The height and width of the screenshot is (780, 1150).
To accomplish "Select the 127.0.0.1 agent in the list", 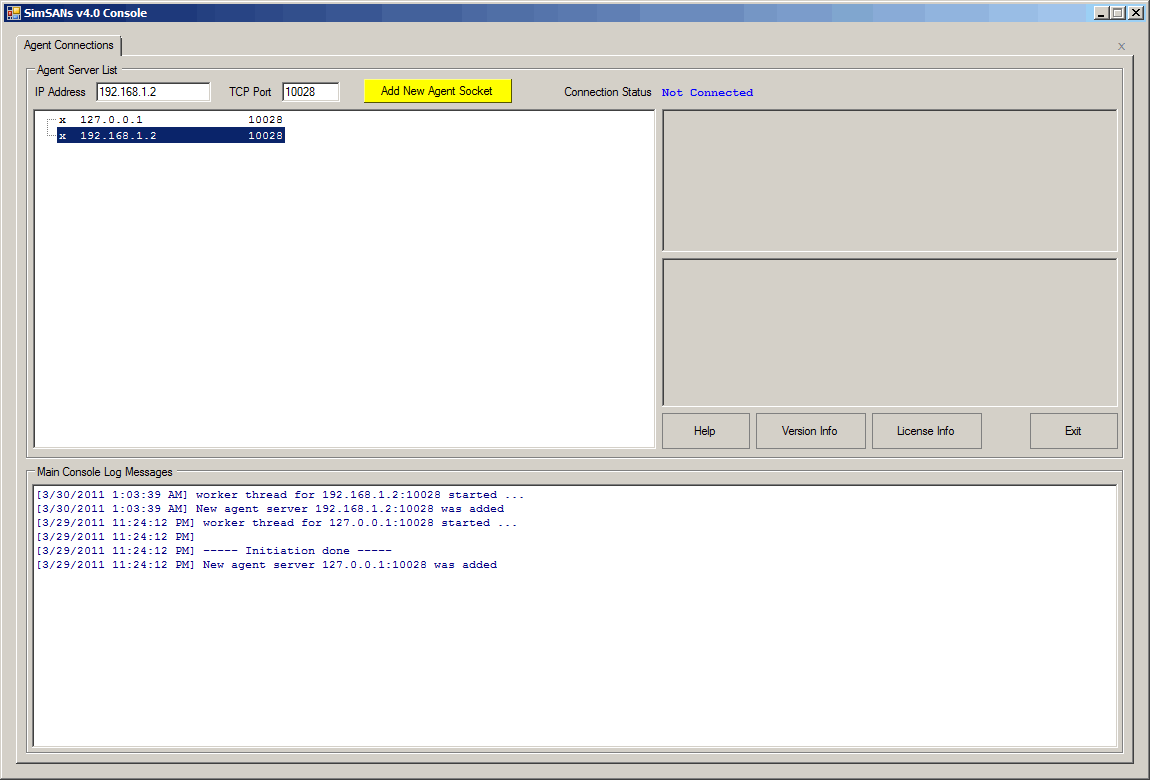I will pyautogui.click(x=111, y=120).
